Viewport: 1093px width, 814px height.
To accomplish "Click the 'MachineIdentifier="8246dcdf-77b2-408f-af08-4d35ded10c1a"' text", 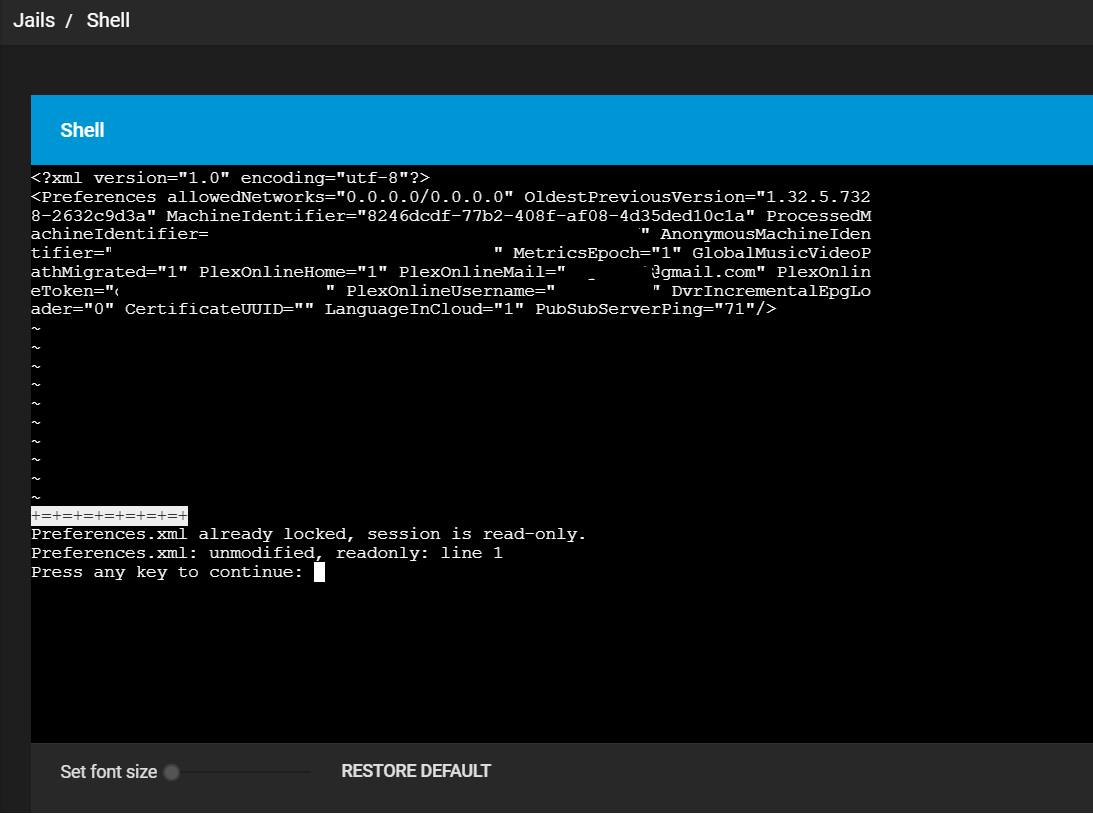I will point(461,216).
